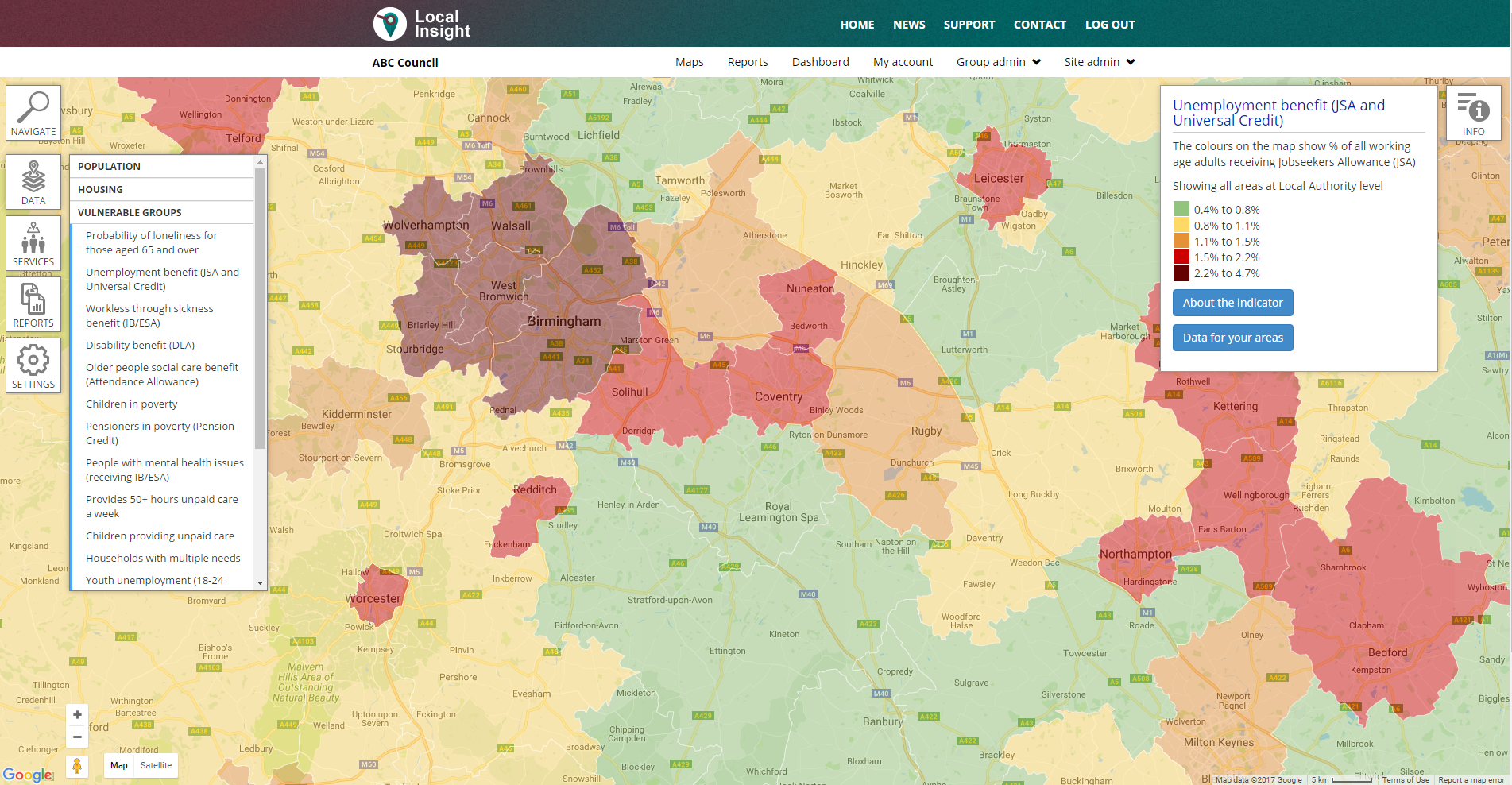This screenshot has width=1512, height=785.
Task: Expand the HOUSING category
Action: pyautogui.click(x=162, y=189)
